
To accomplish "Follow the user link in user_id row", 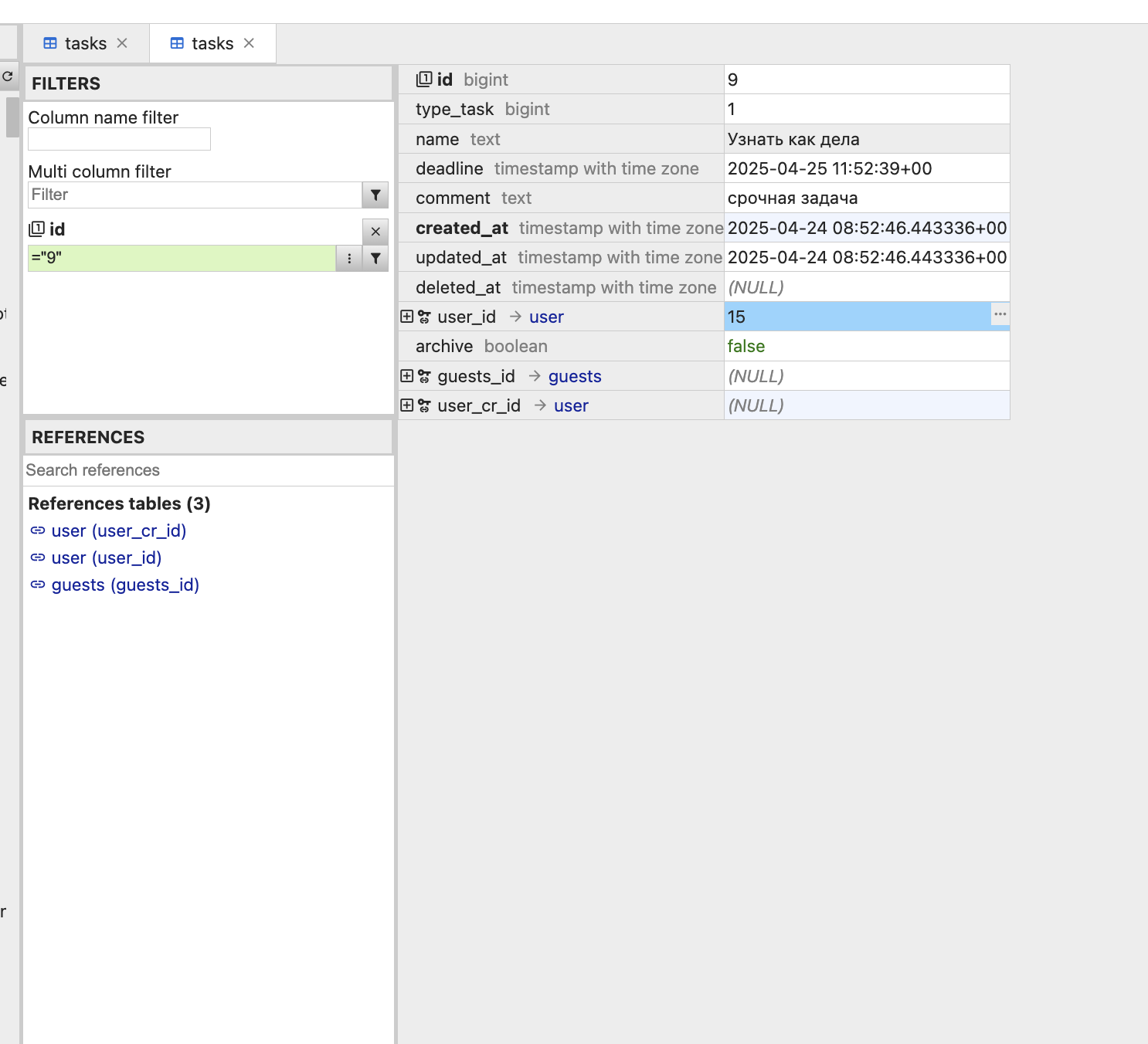I will coord(546,317).
